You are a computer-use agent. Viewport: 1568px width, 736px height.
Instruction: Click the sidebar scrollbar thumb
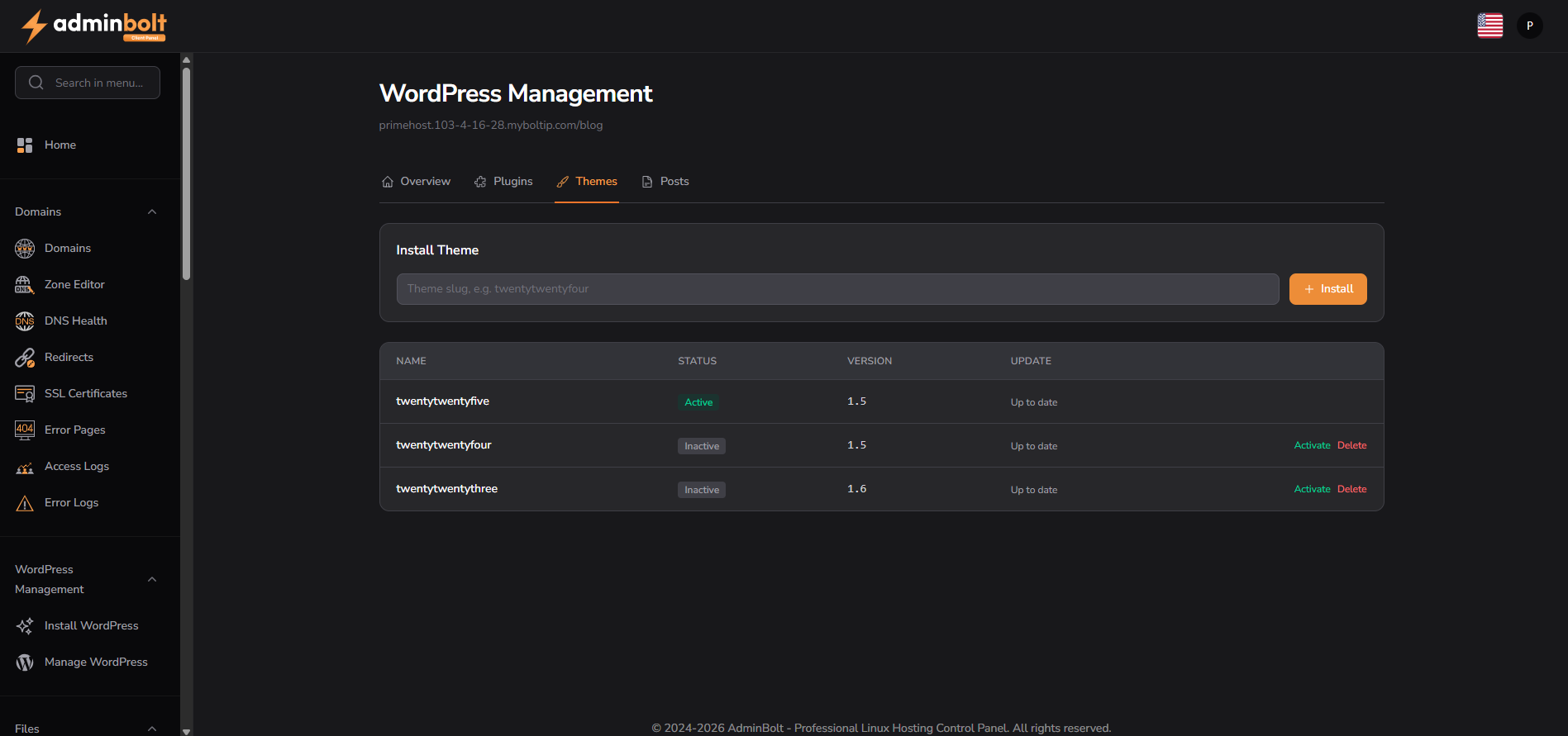coord(186,173)
